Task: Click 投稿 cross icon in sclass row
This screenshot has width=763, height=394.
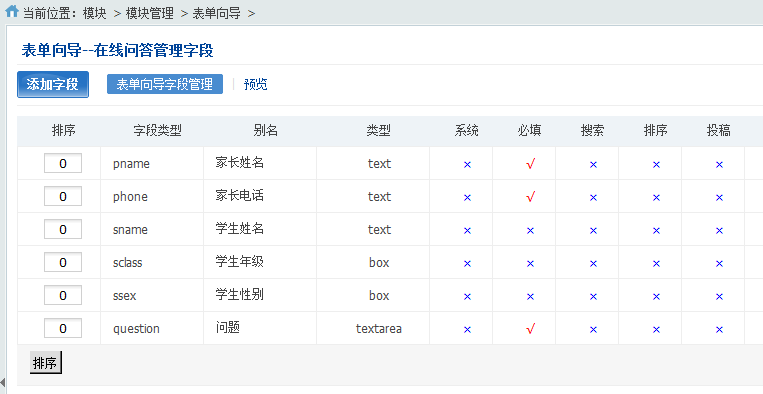Action: pyautogui.click(x=719, y=264)
